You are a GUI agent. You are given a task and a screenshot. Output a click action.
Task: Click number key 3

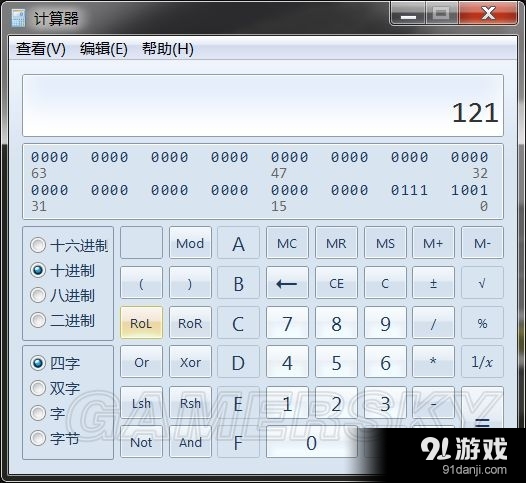[385, 402]
